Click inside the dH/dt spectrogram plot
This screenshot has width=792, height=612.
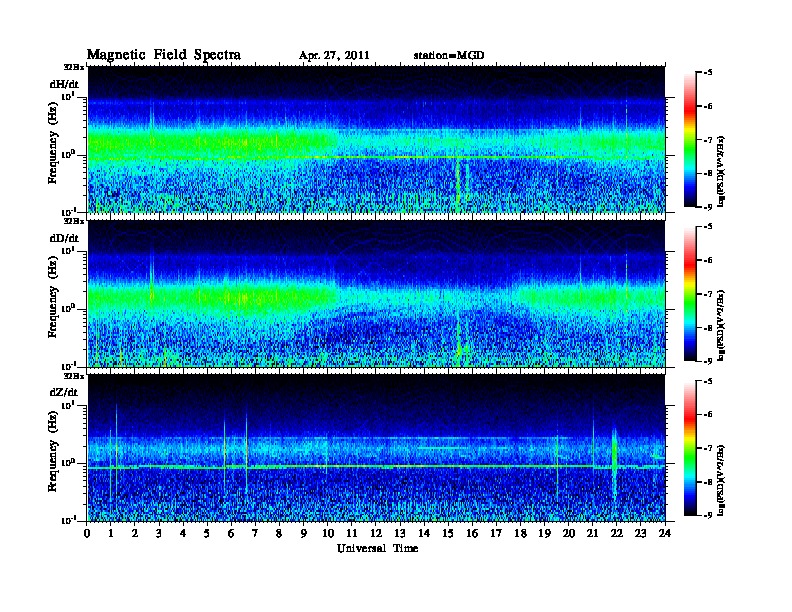coord(376,139)
